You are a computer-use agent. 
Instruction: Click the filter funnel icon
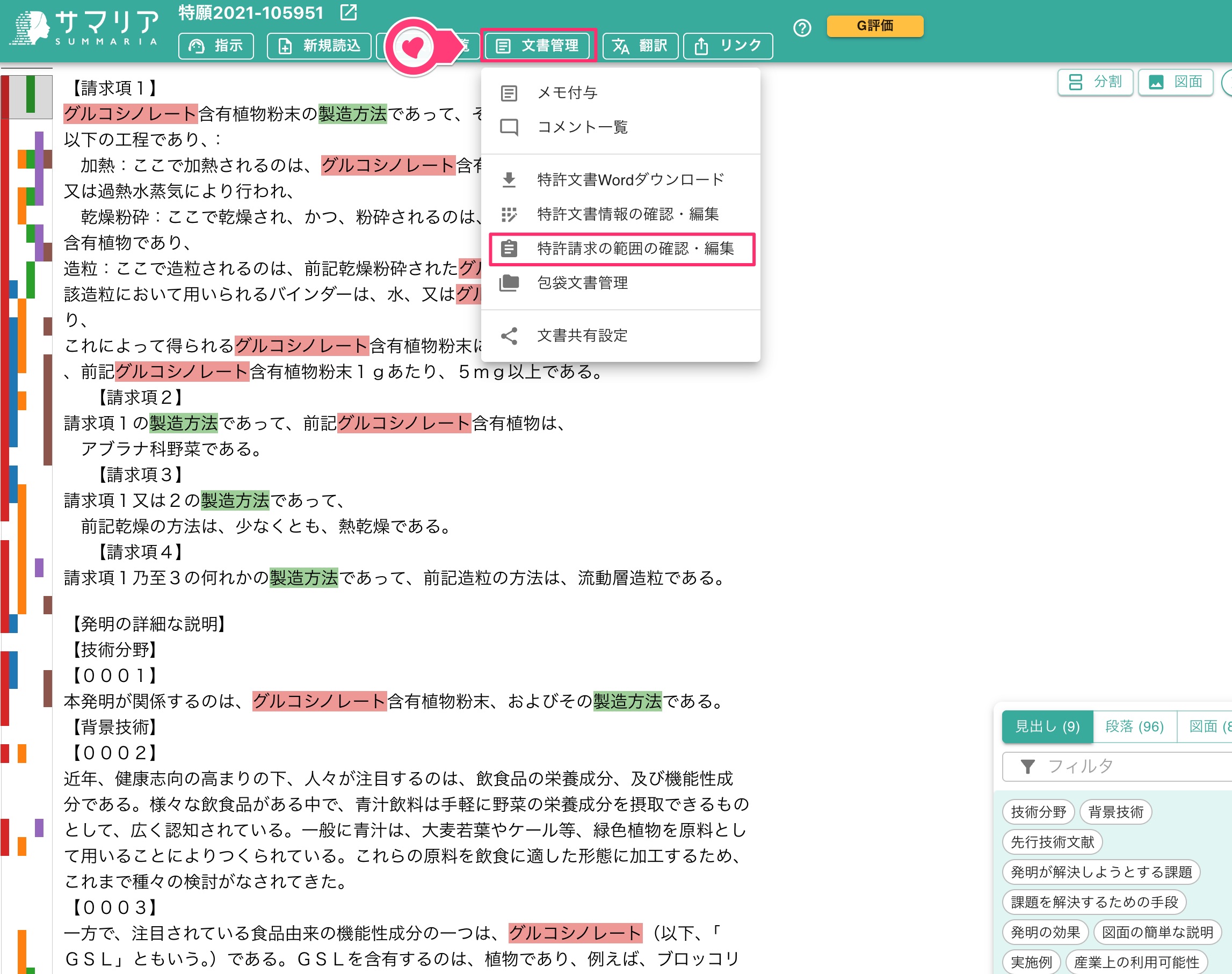click(1027, 766)
